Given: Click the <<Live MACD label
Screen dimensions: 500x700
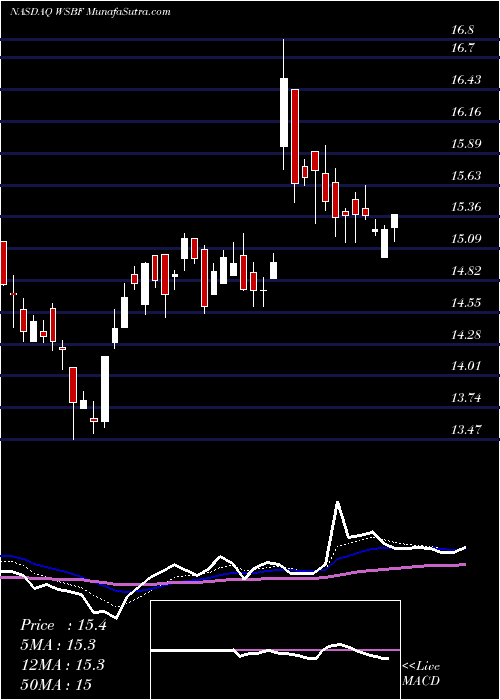Looking at the screenshot, I should coord(421,674).
